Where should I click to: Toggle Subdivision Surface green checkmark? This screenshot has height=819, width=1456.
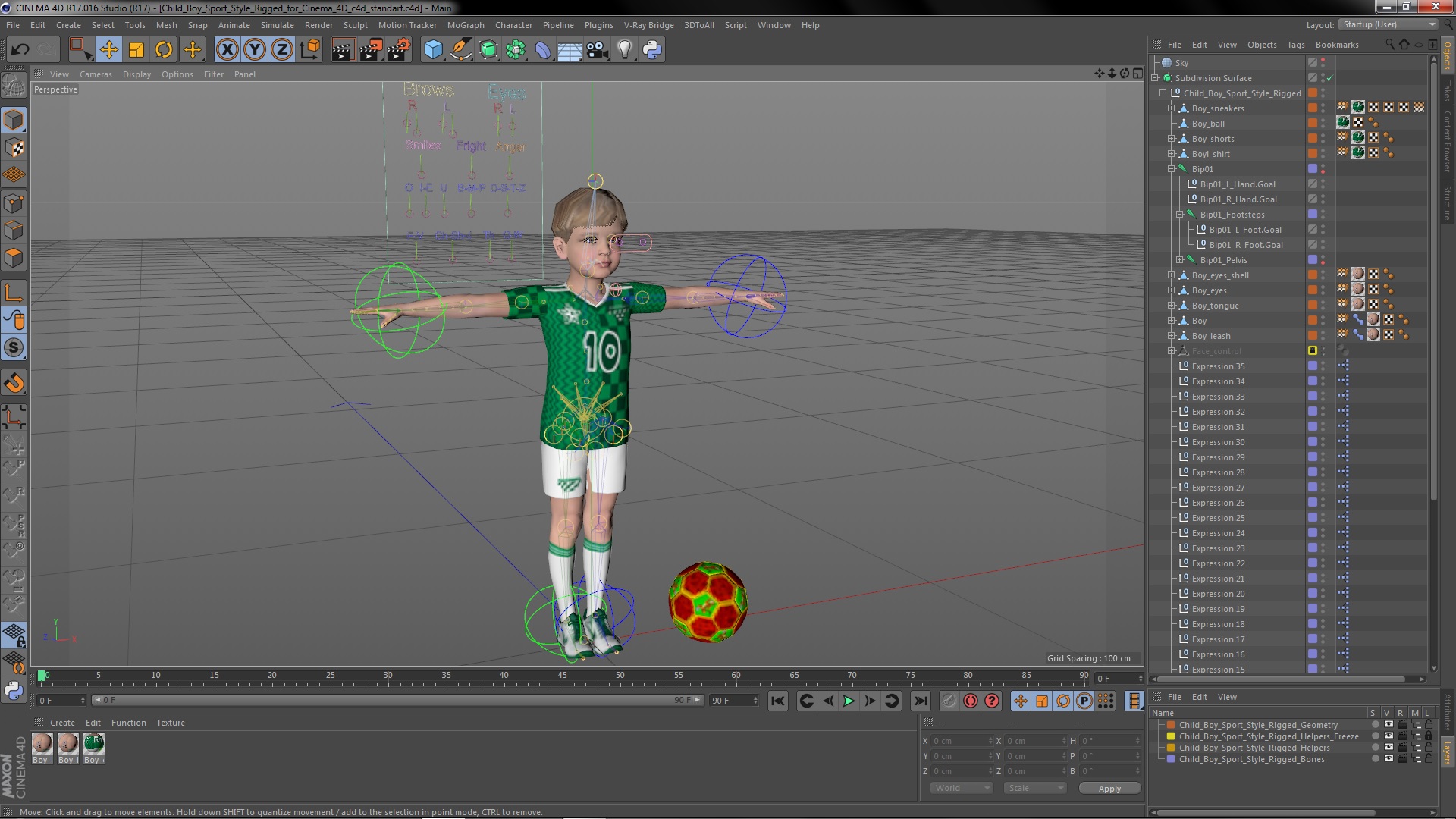[1329, 78]
